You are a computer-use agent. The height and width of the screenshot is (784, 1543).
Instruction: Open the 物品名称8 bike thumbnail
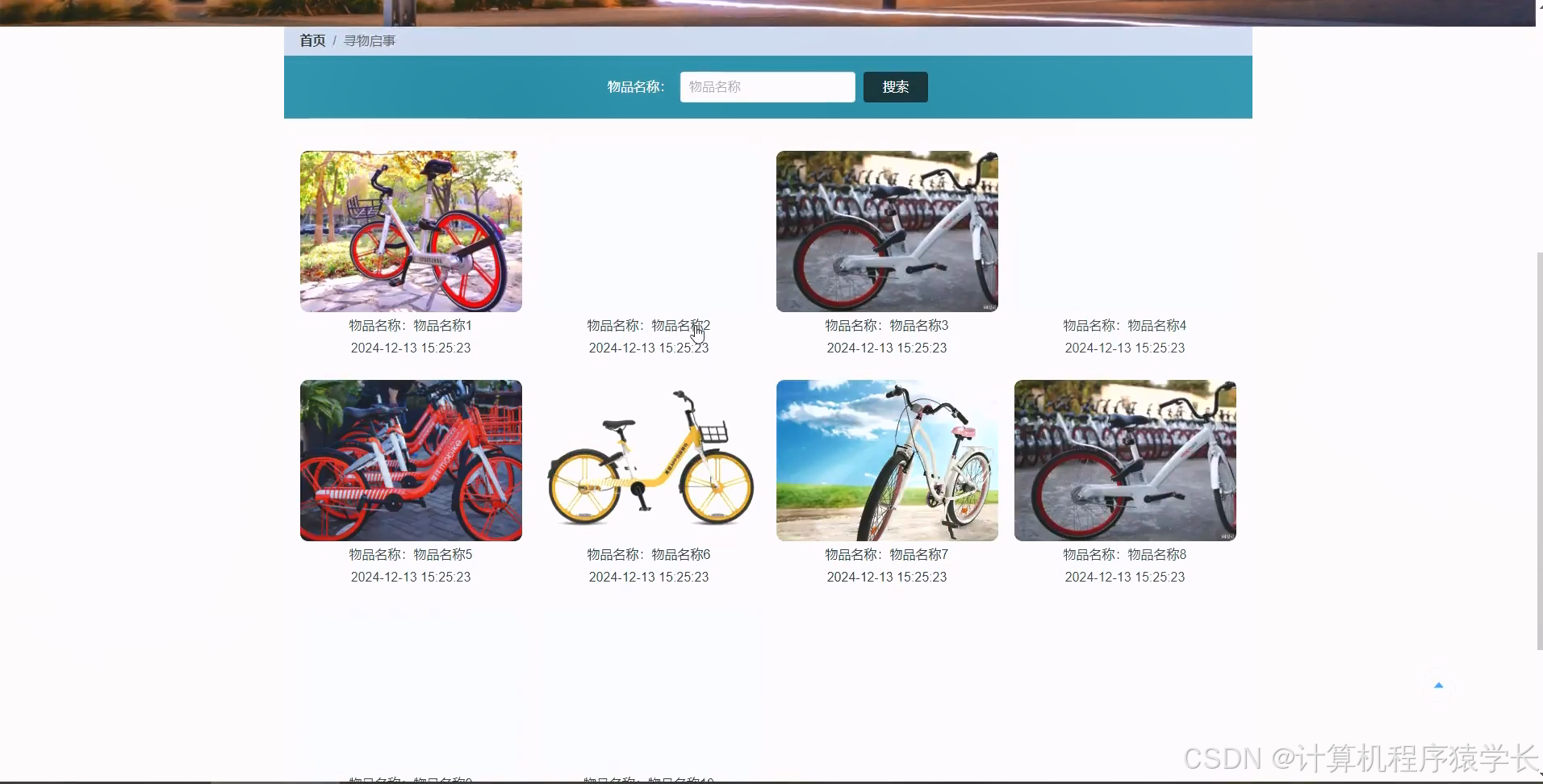(x=1124, y=460)
